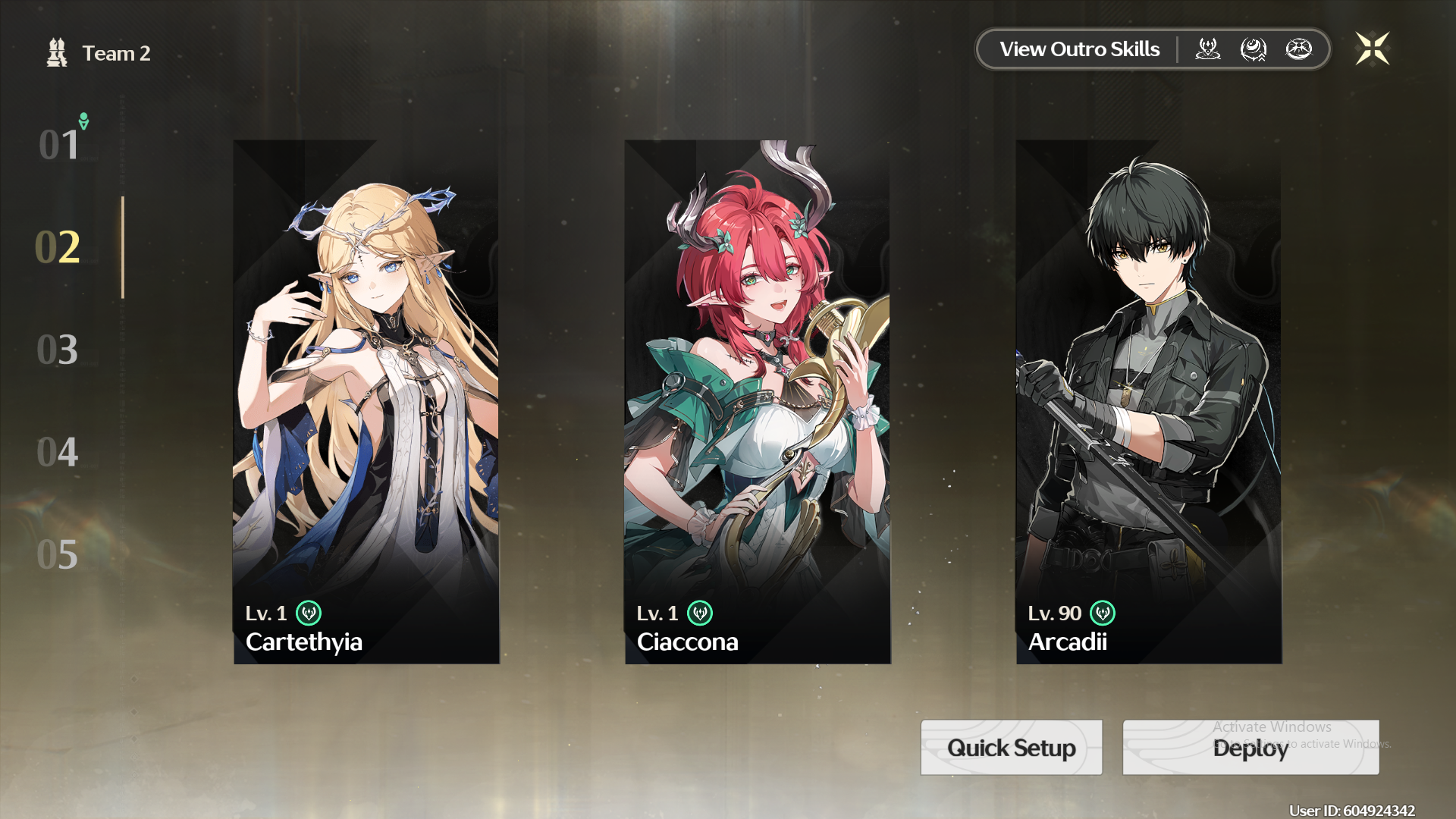The image size is (1456, 819).
Task: Click Ciaccona's green element icon
Action: click(x=700, y=613)
